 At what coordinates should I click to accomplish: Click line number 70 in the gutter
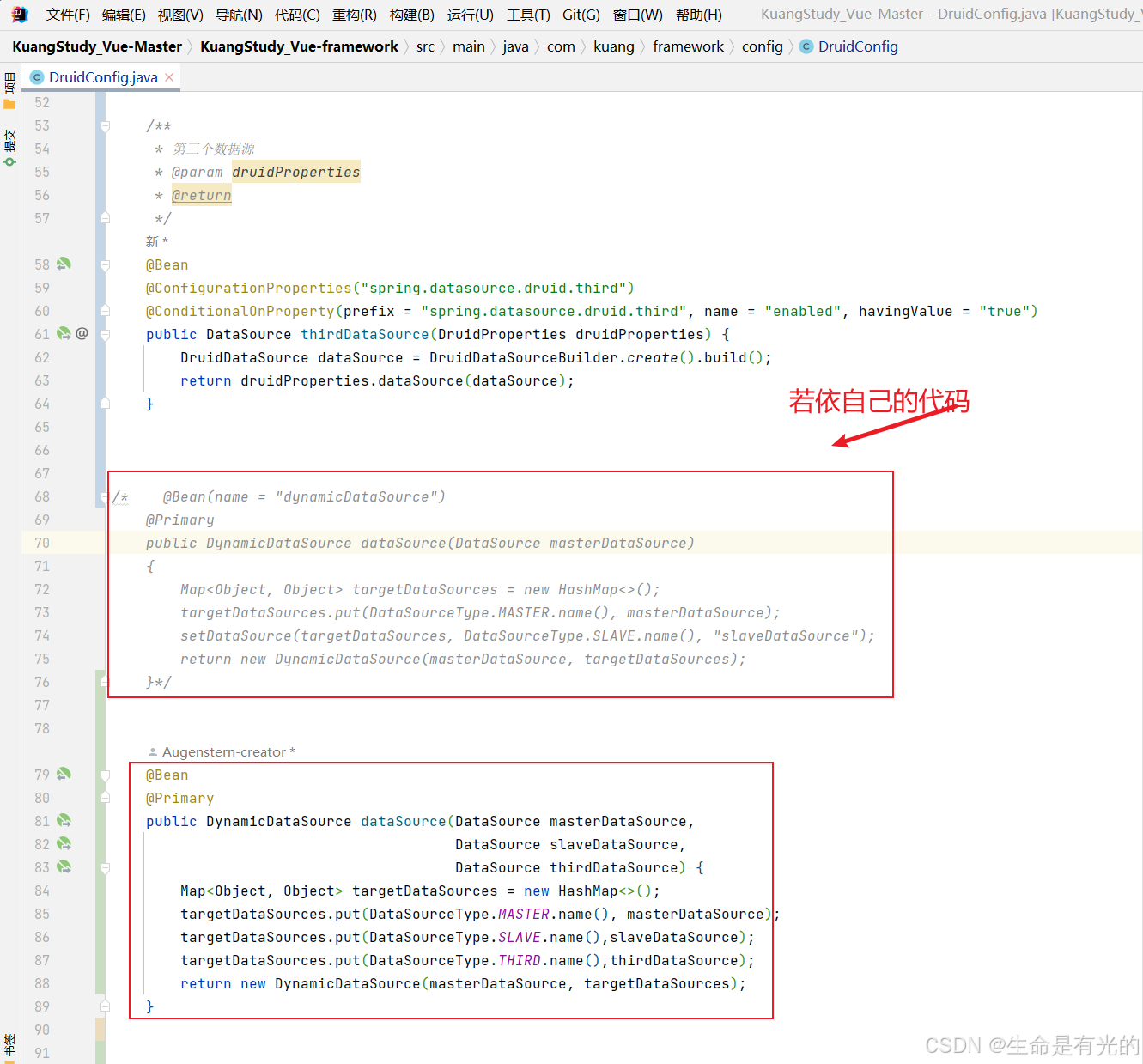coord(42,542)
